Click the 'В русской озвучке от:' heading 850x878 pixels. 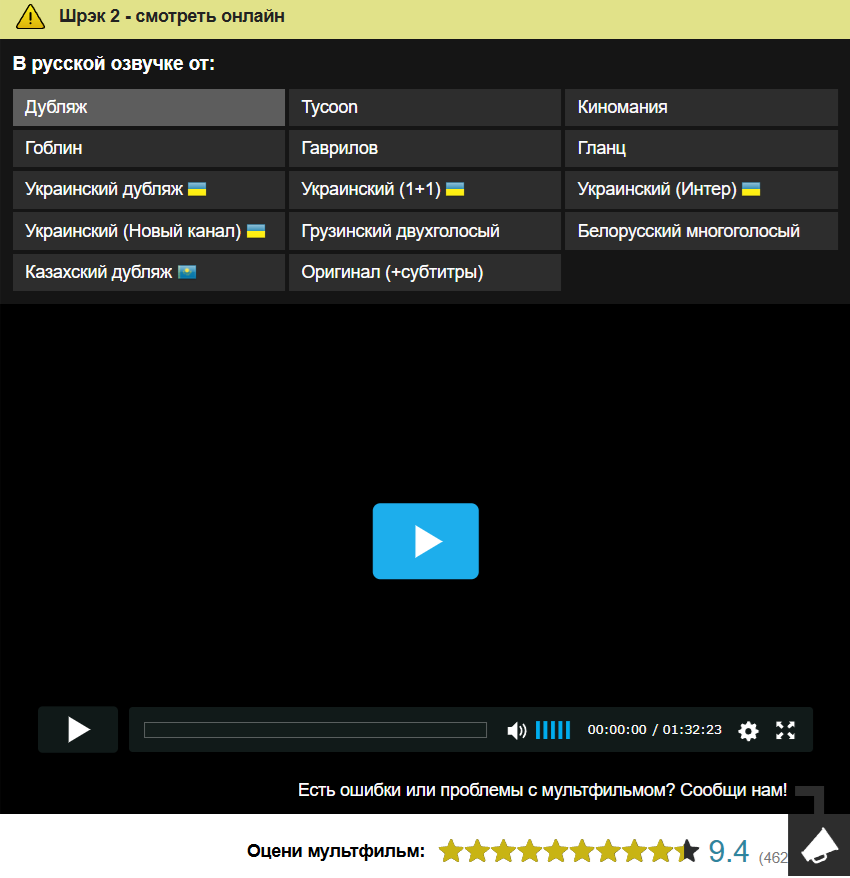coord(114,63)
